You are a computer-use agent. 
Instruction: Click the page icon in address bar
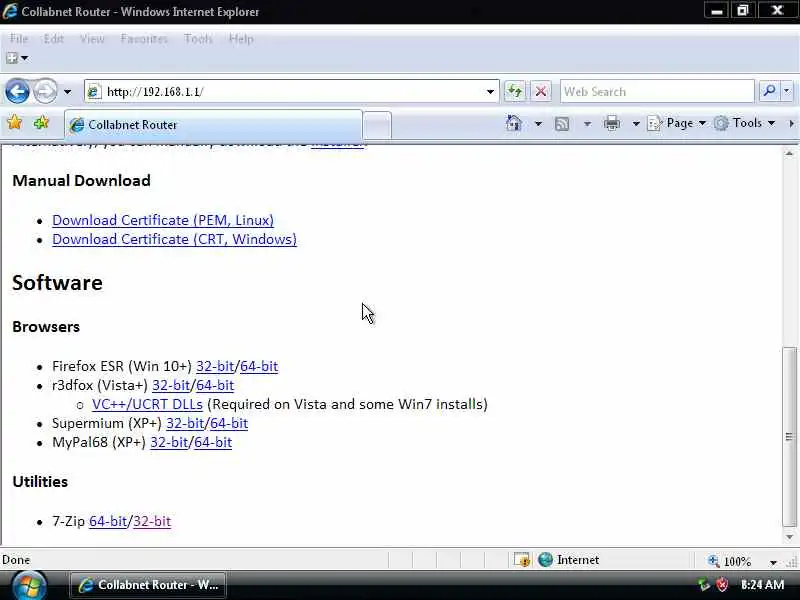pyautogui.click(x=94, y=92)
